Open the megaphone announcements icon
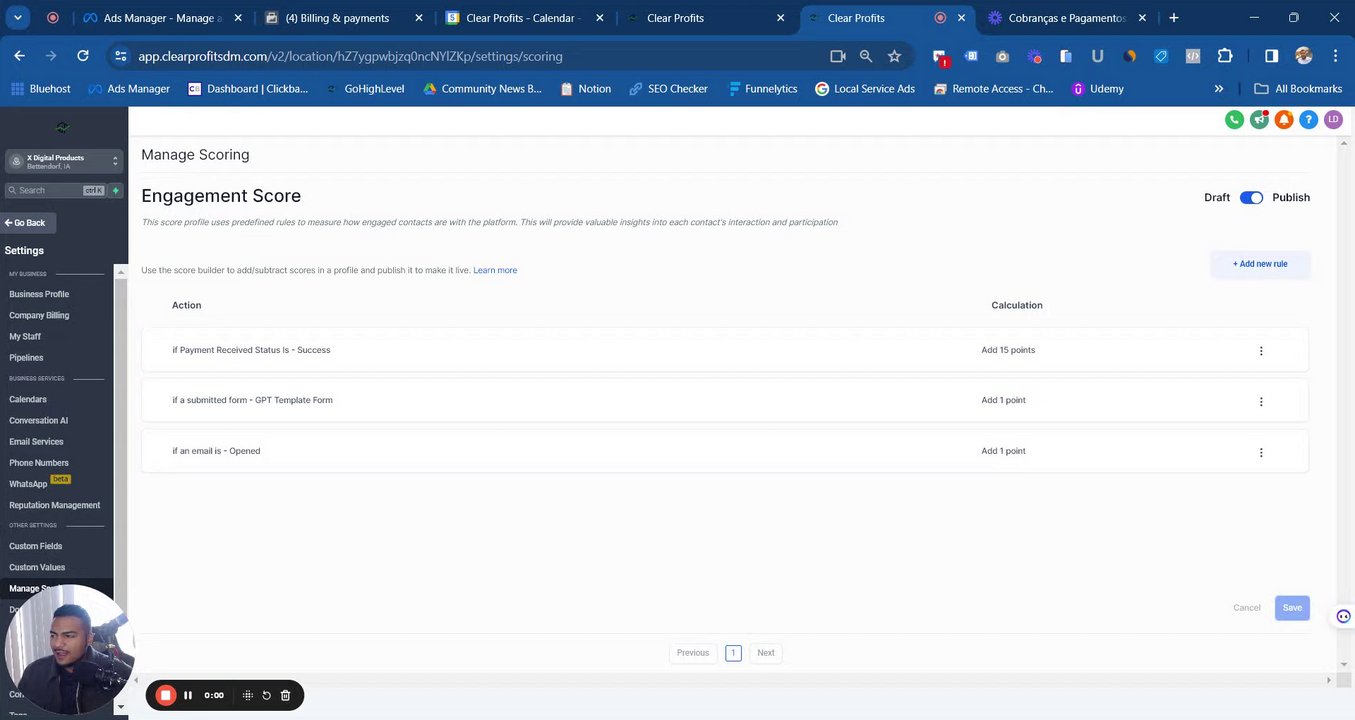This screenshot has height=720, width=1355. [1259, 120]
